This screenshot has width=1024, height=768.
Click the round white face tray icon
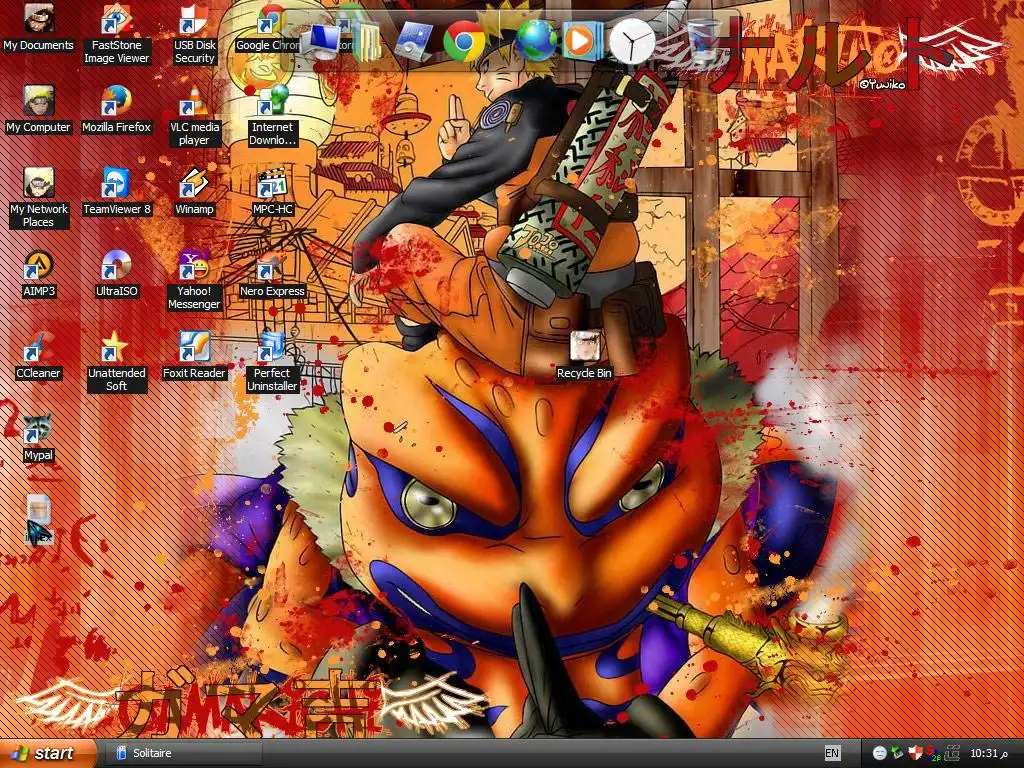tap(880, 754)
